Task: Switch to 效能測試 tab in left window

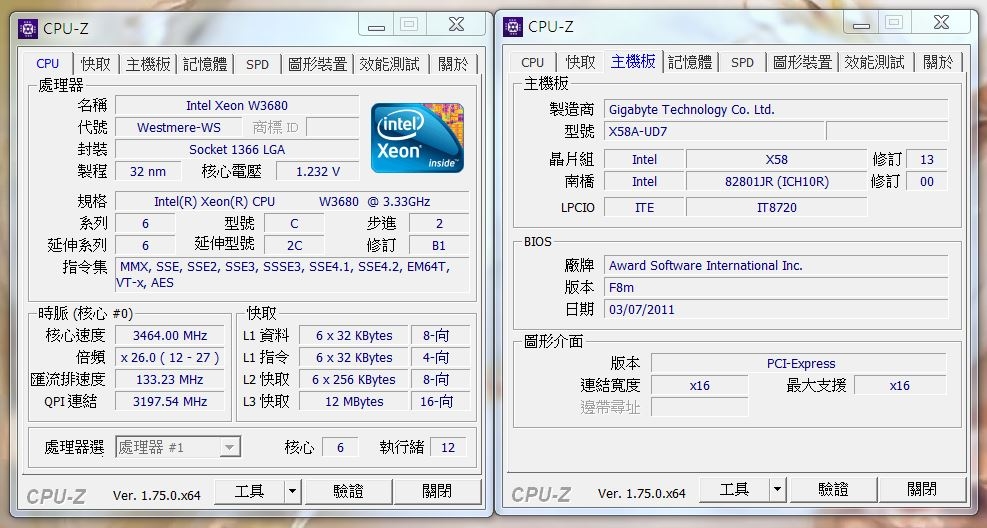Action: click(390, 64)
